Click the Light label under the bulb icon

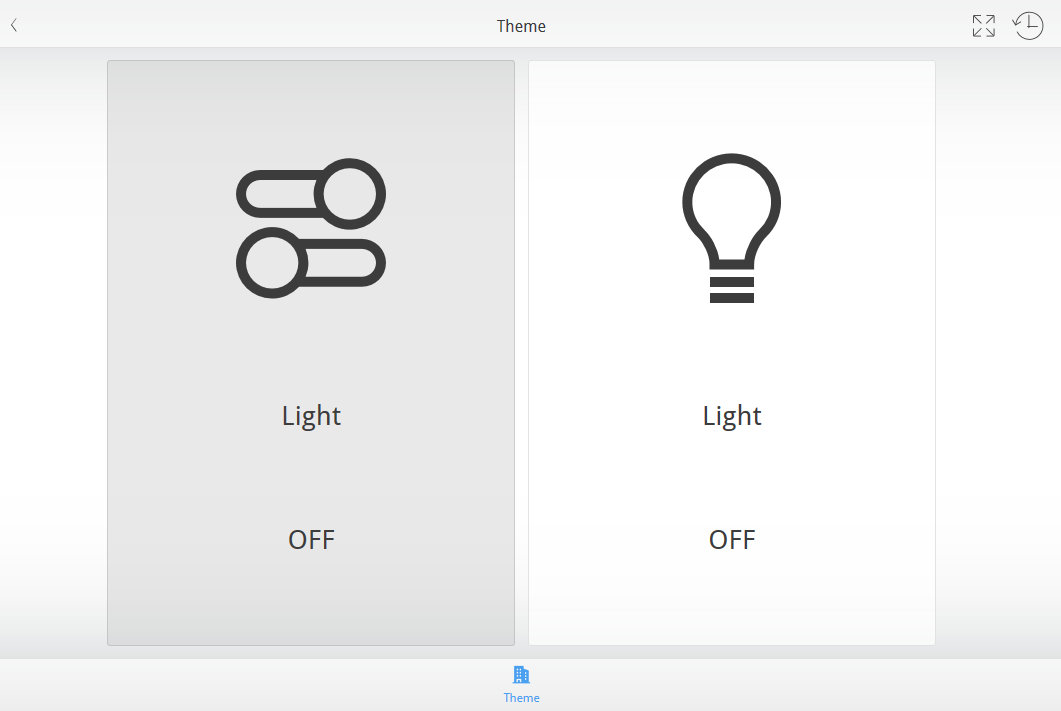tap(732, 416)
